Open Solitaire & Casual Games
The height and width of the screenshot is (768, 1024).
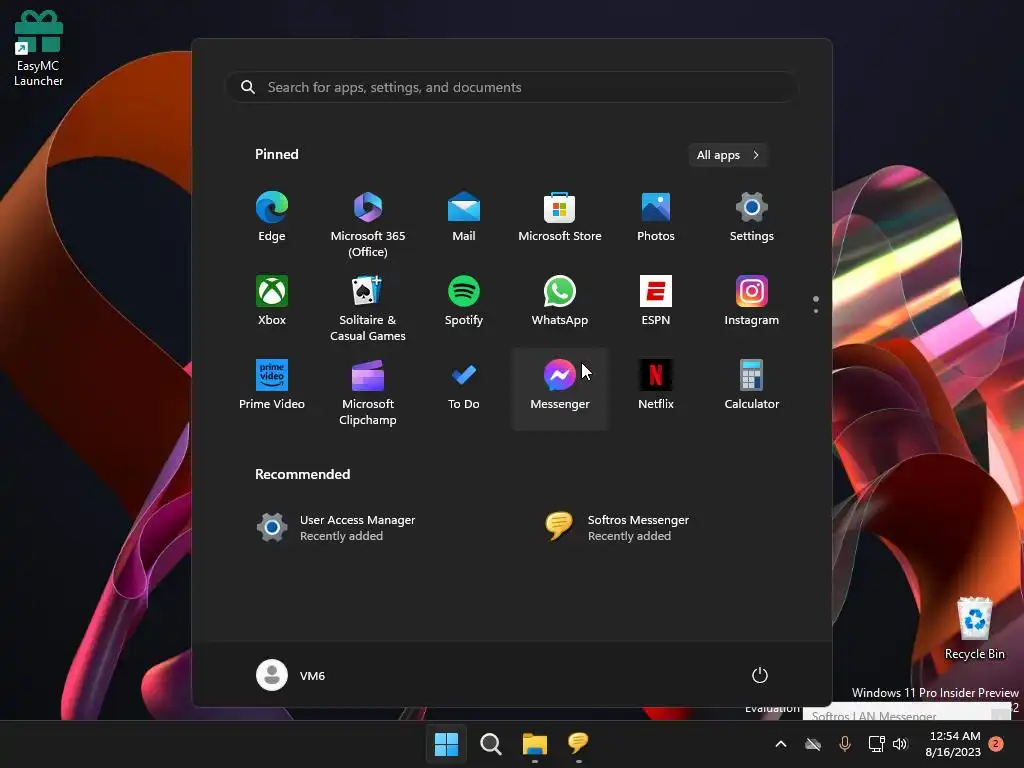tap(368, 308)
